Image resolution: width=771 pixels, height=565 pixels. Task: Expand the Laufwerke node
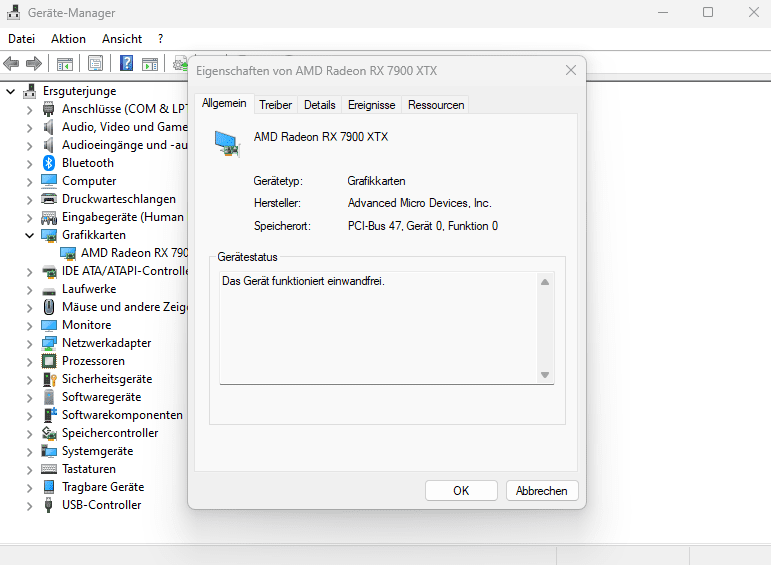point(30,290)
